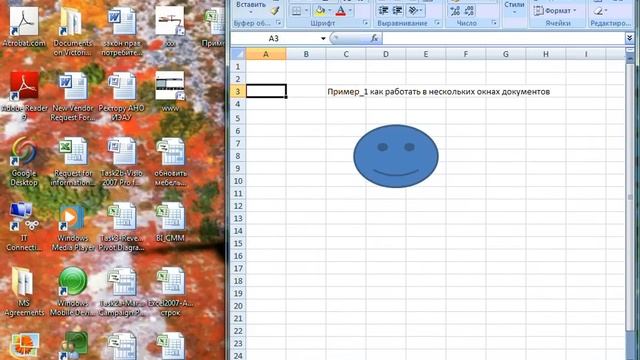Open the Формат cells dropdown
This screenshot has height=360, width=640.
point(556,11)
